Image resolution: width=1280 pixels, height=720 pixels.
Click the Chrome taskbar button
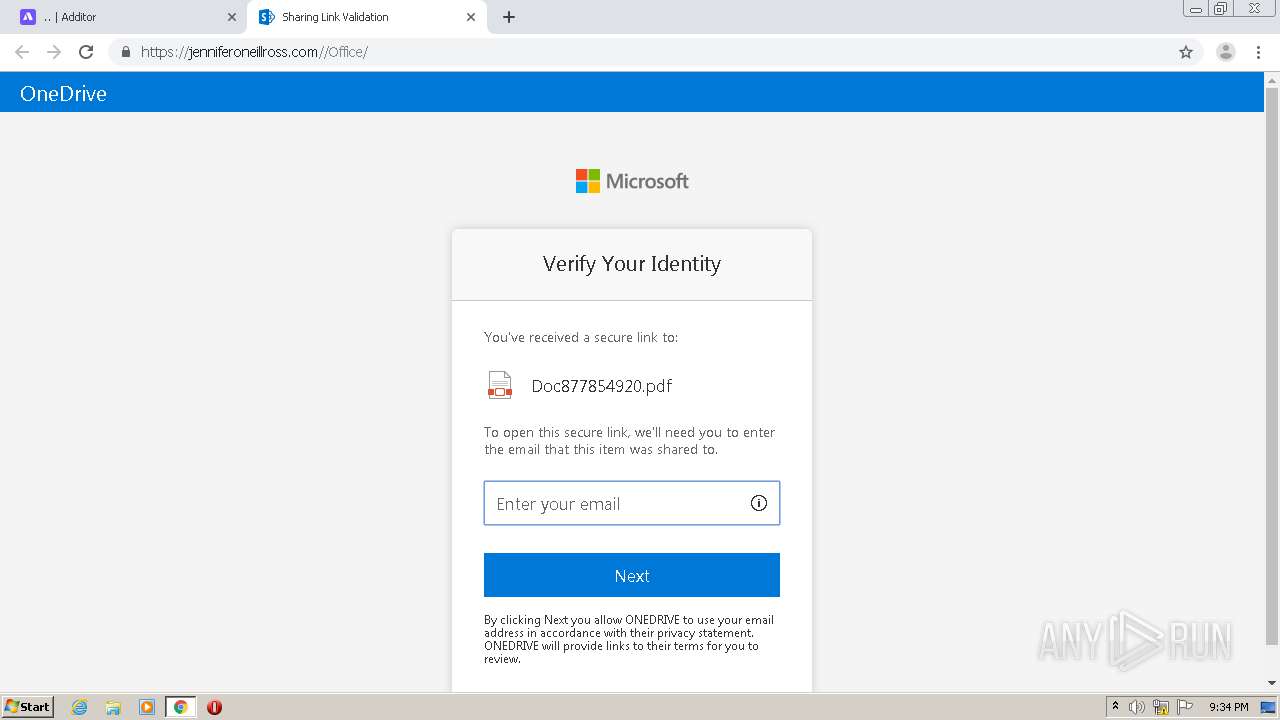pyautogui.click(x=180, y=707)
